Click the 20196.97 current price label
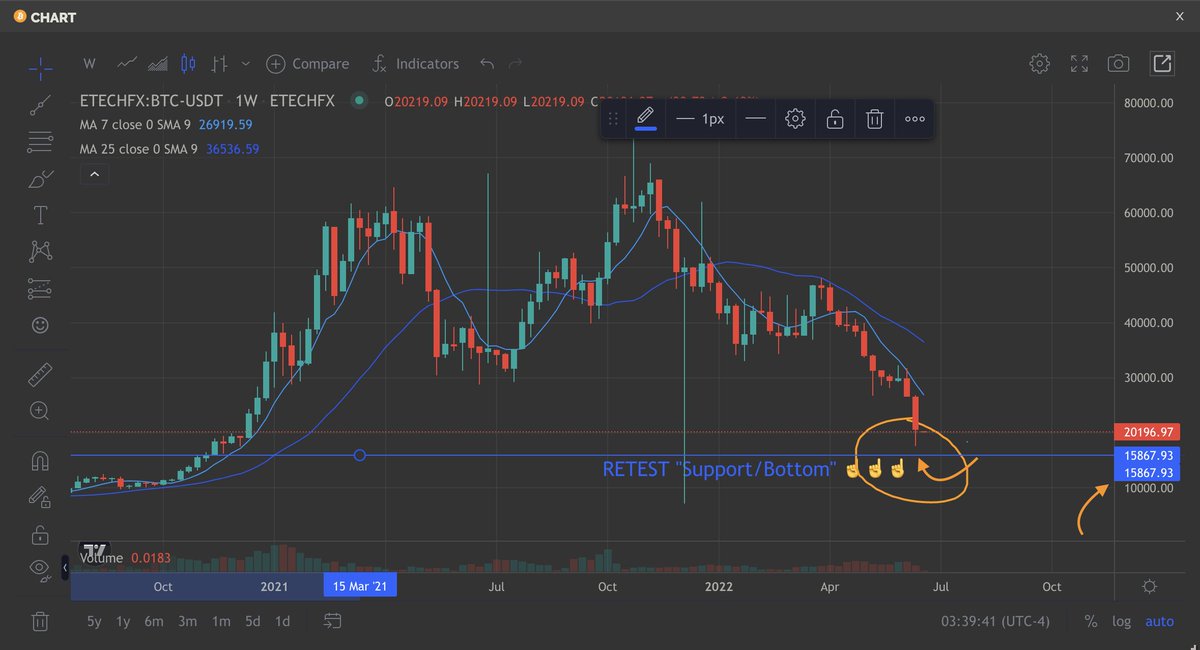The height and width of the screenshot is (650, 1200). click(x=1147, y=432)
